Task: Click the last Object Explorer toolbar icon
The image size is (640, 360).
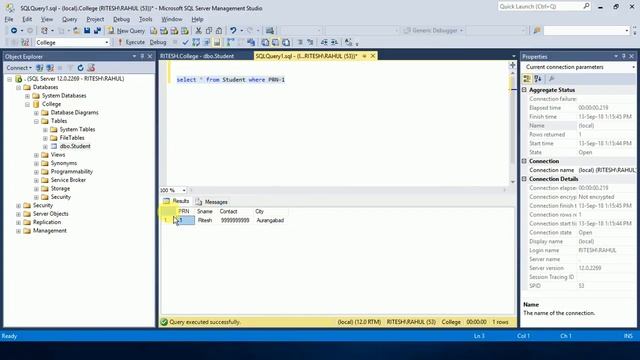Action: (91, 68)
